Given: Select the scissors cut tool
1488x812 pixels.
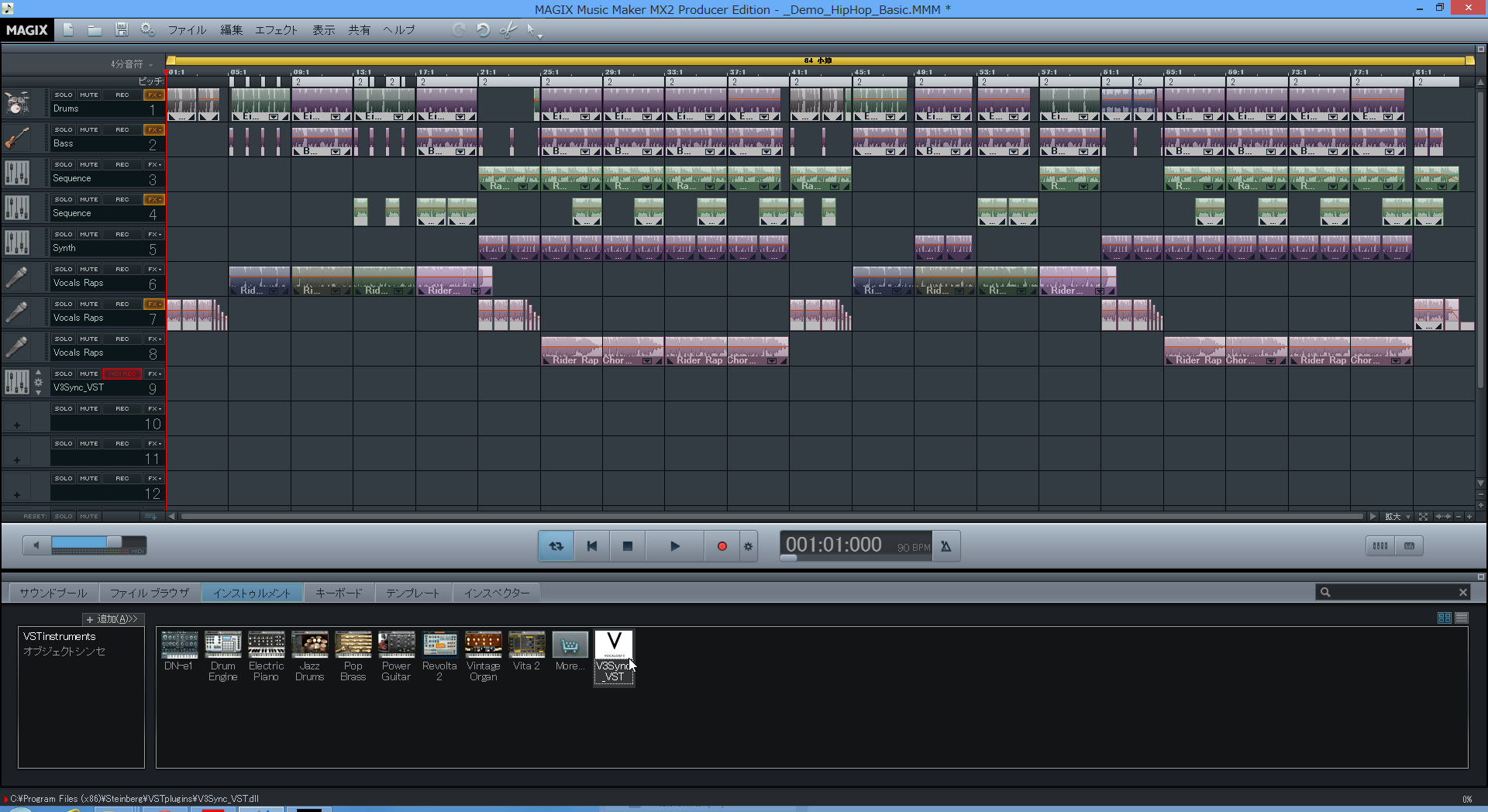Looking at the screenshot, I should [x=508, y=29].
